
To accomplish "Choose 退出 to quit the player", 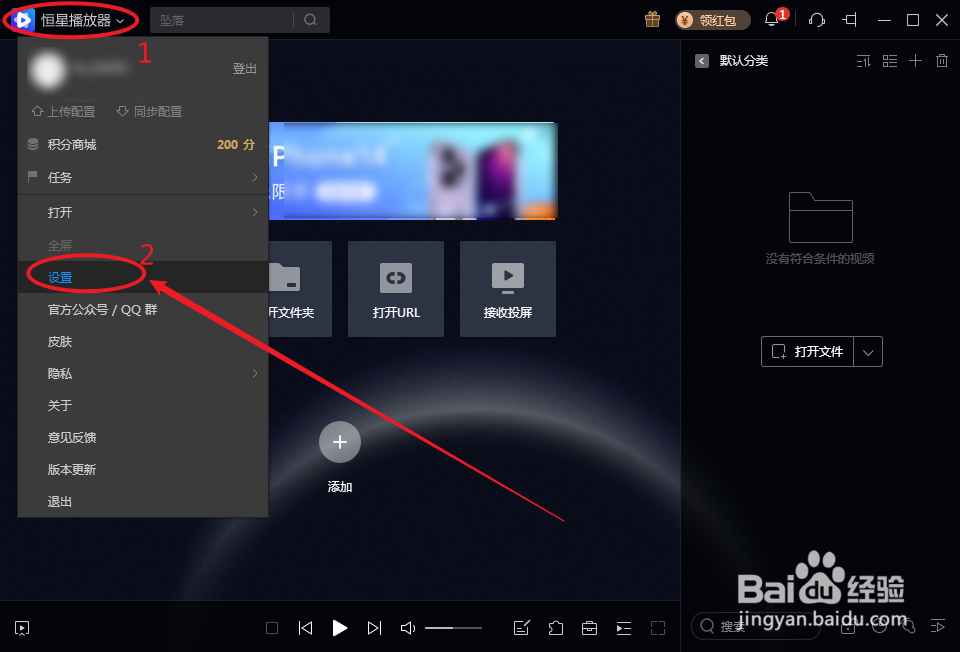I will tap(143, 501).
